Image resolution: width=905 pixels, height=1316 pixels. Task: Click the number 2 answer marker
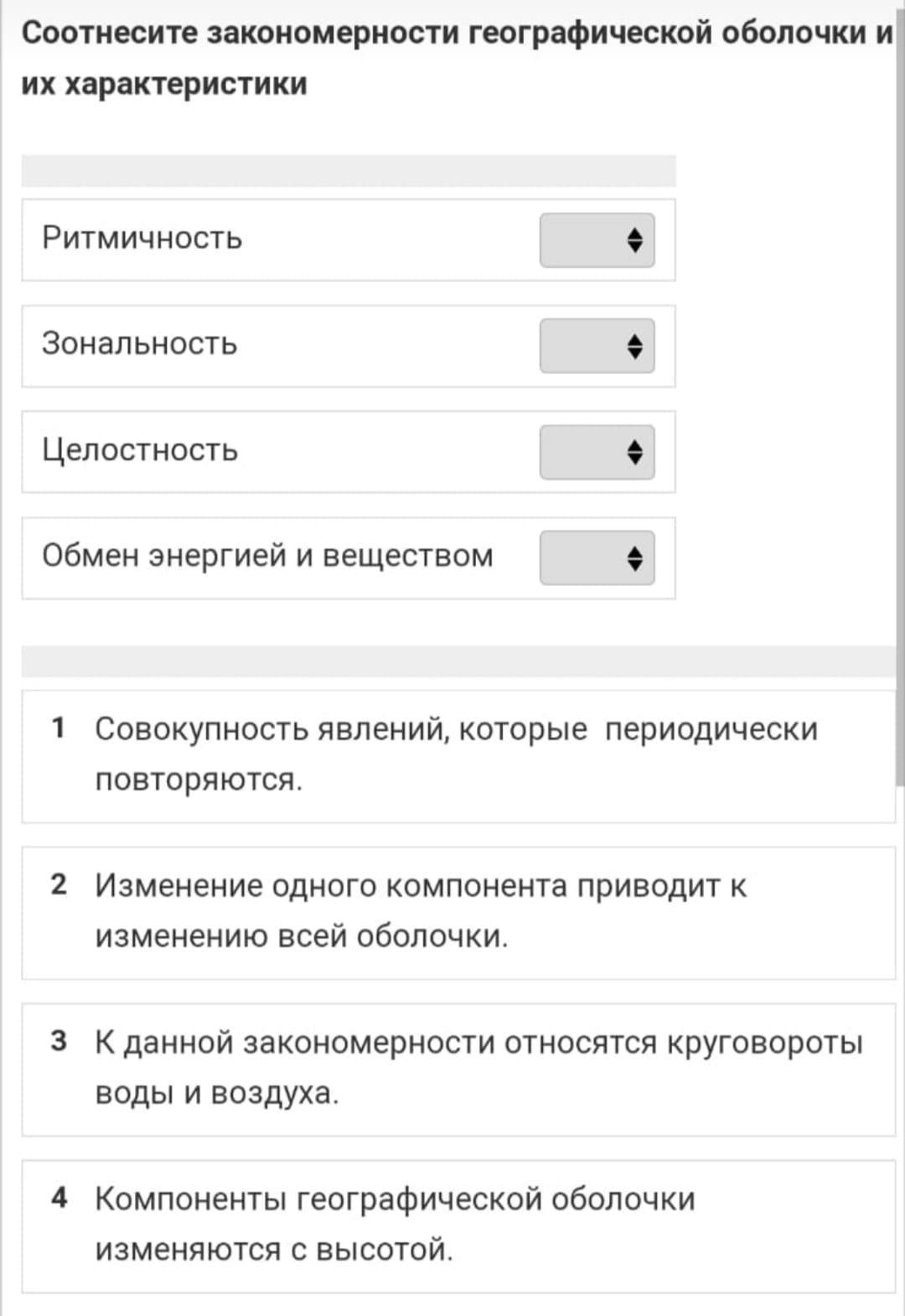tap(58, 884)
